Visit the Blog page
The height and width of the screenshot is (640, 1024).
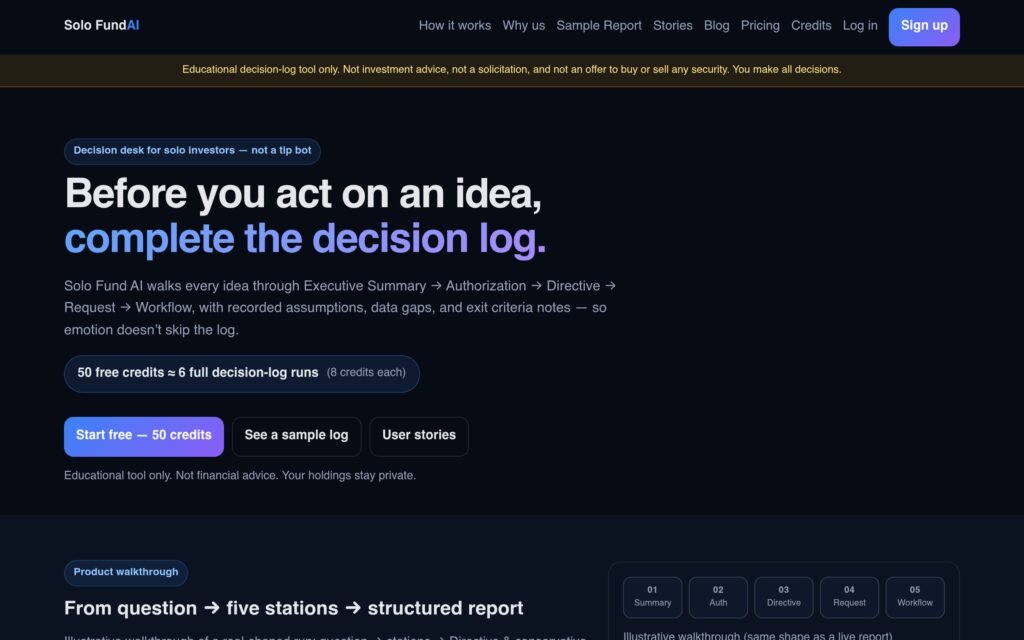(x=716, y=25)
